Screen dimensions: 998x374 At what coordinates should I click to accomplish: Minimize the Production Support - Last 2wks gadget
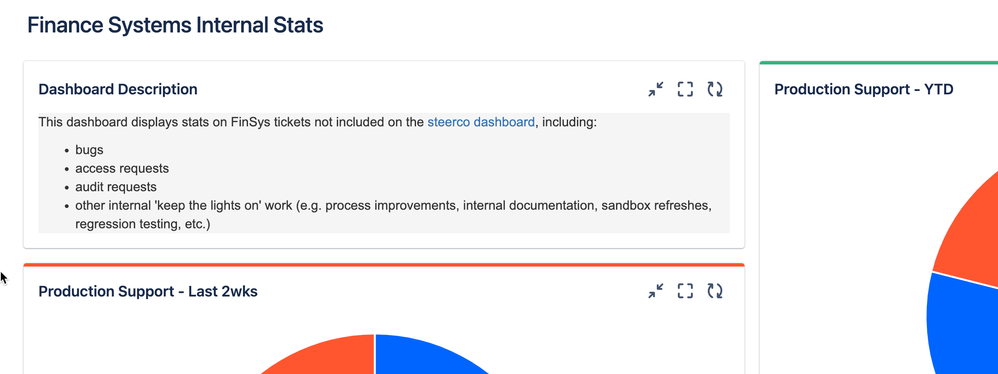pyautogui.click(x=656, y=291)
